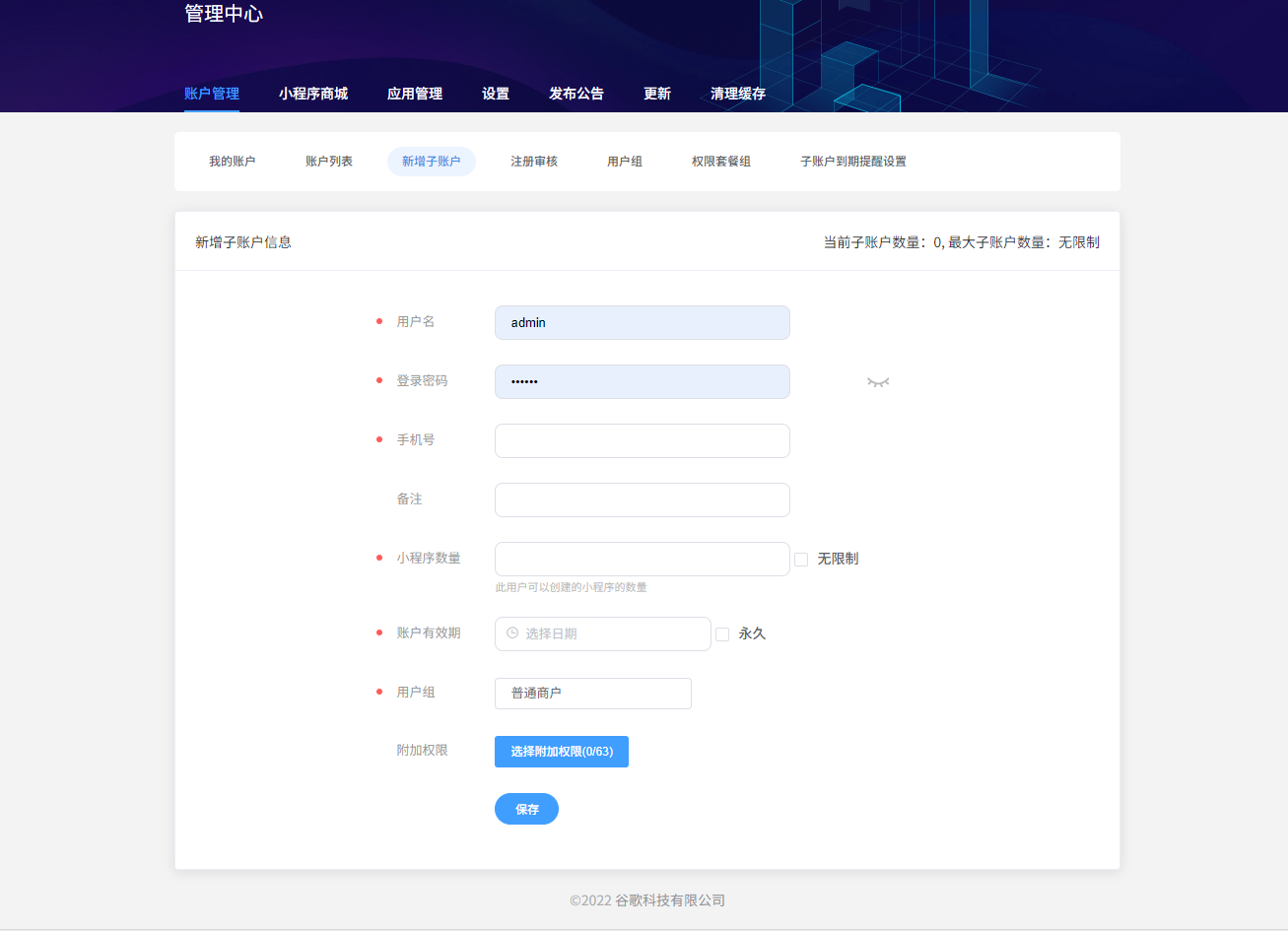Open the 普通商户 user group dropdown
Screen dimensions: 1288x931
point(592,694)
